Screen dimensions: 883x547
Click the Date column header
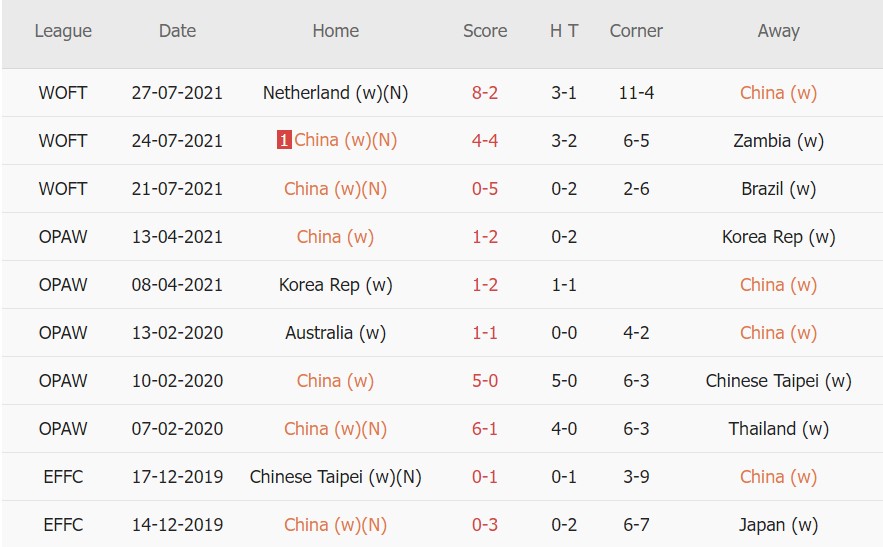point(177,30)
